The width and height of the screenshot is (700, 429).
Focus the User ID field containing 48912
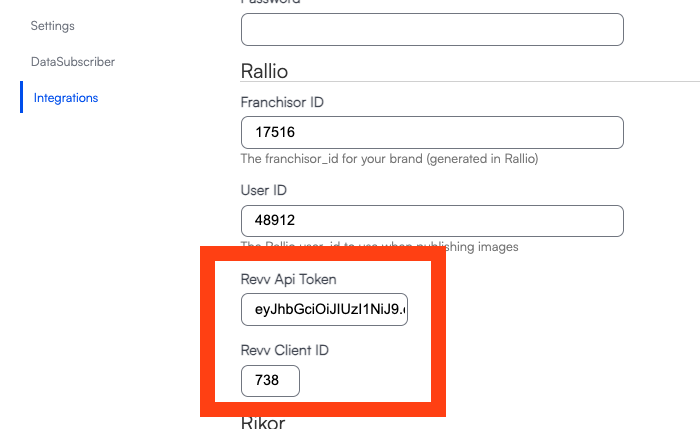click(x=432, y=221)
